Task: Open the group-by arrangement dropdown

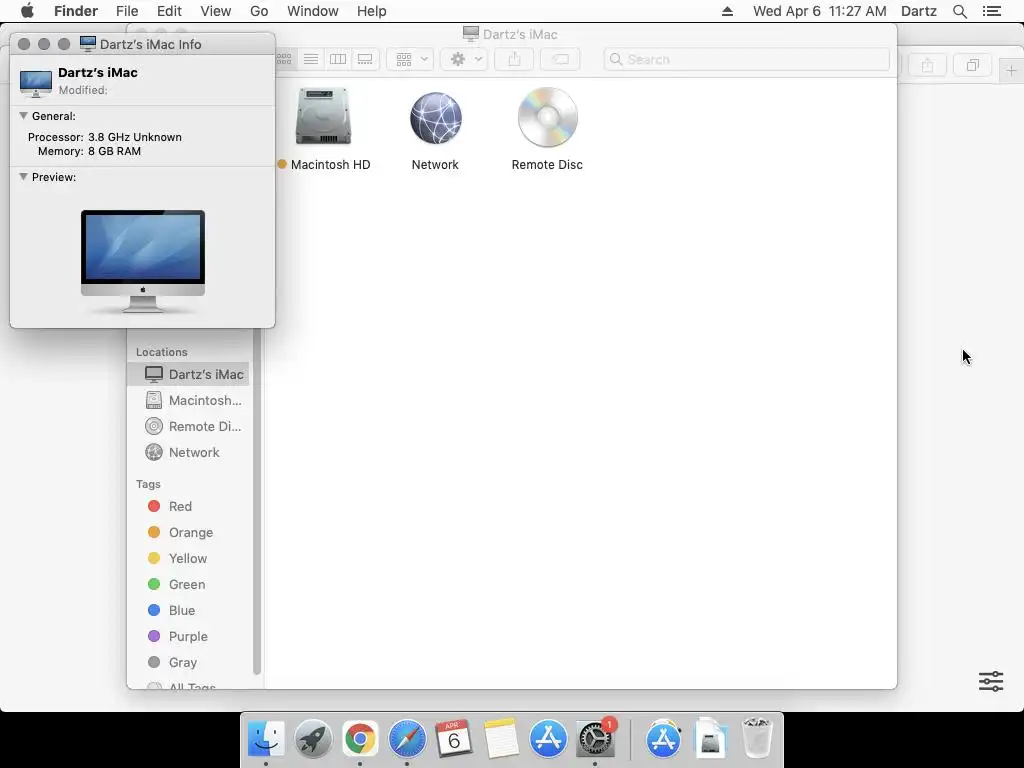Action: 410,59
